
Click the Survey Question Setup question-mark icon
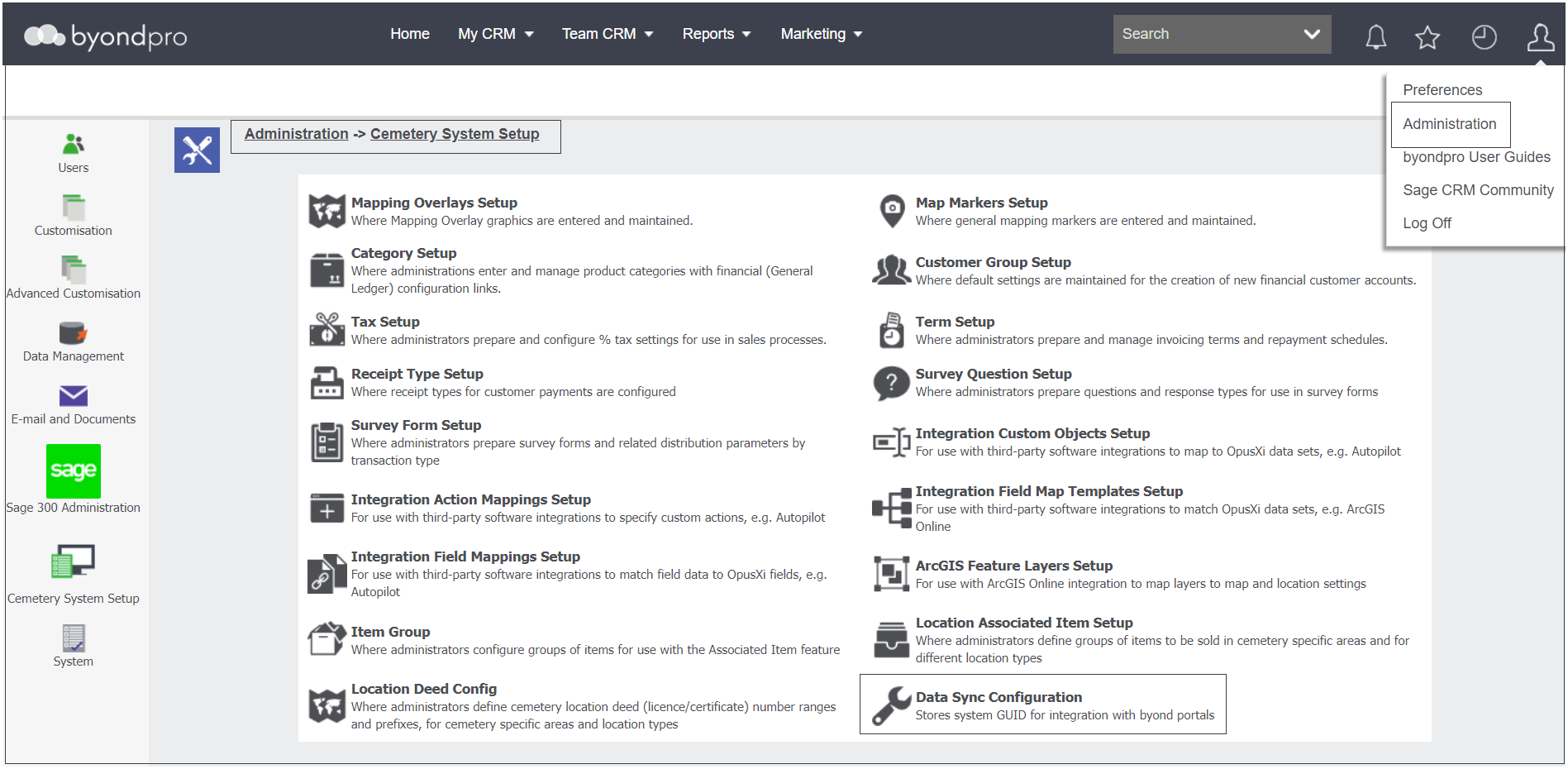coord(891,384)
